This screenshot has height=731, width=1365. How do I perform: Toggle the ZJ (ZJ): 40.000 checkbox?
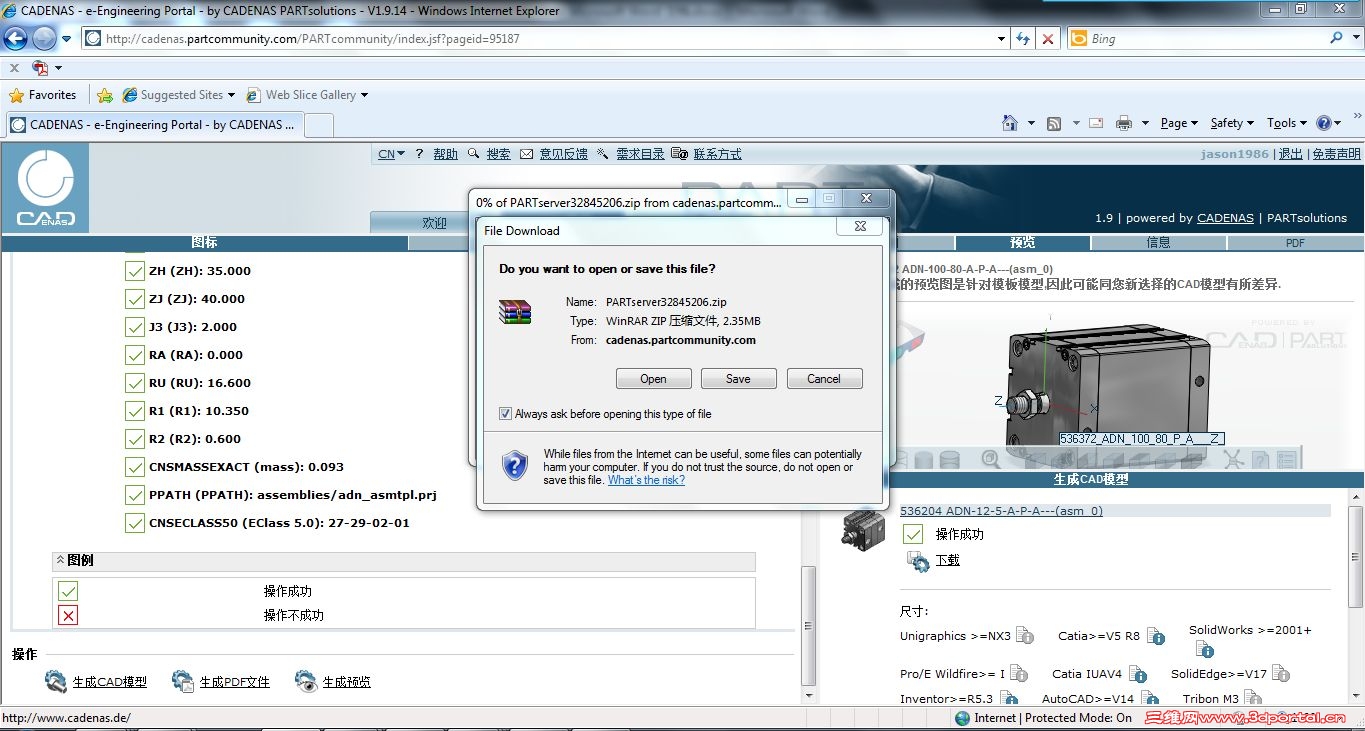pos(134,299)
